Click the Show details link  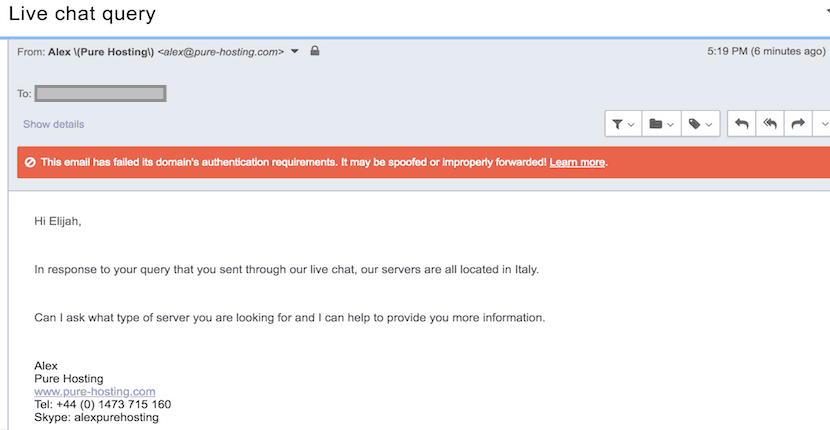[x=53, y=124]
